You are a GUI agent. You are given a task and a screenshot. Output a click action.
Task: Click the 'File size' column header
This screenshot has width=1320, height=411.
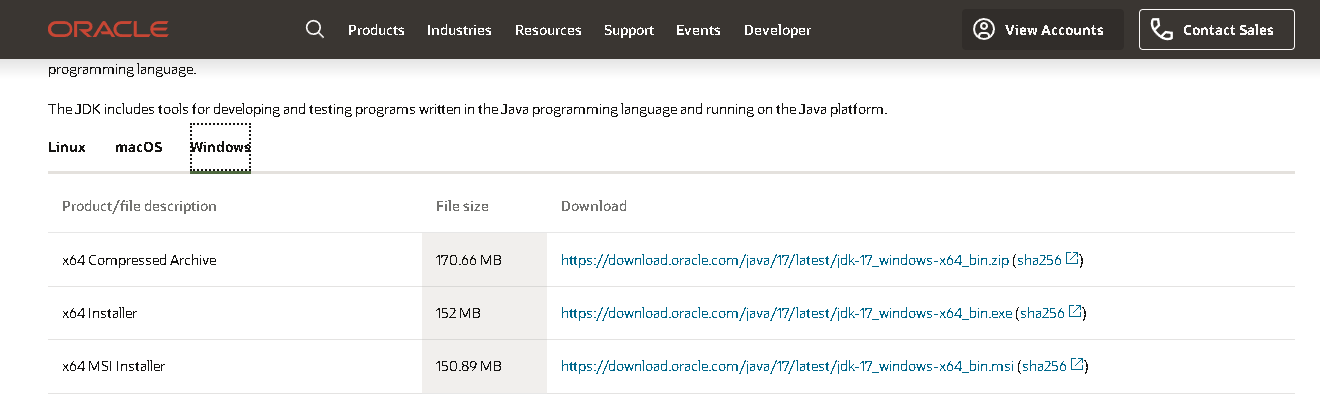462,206
